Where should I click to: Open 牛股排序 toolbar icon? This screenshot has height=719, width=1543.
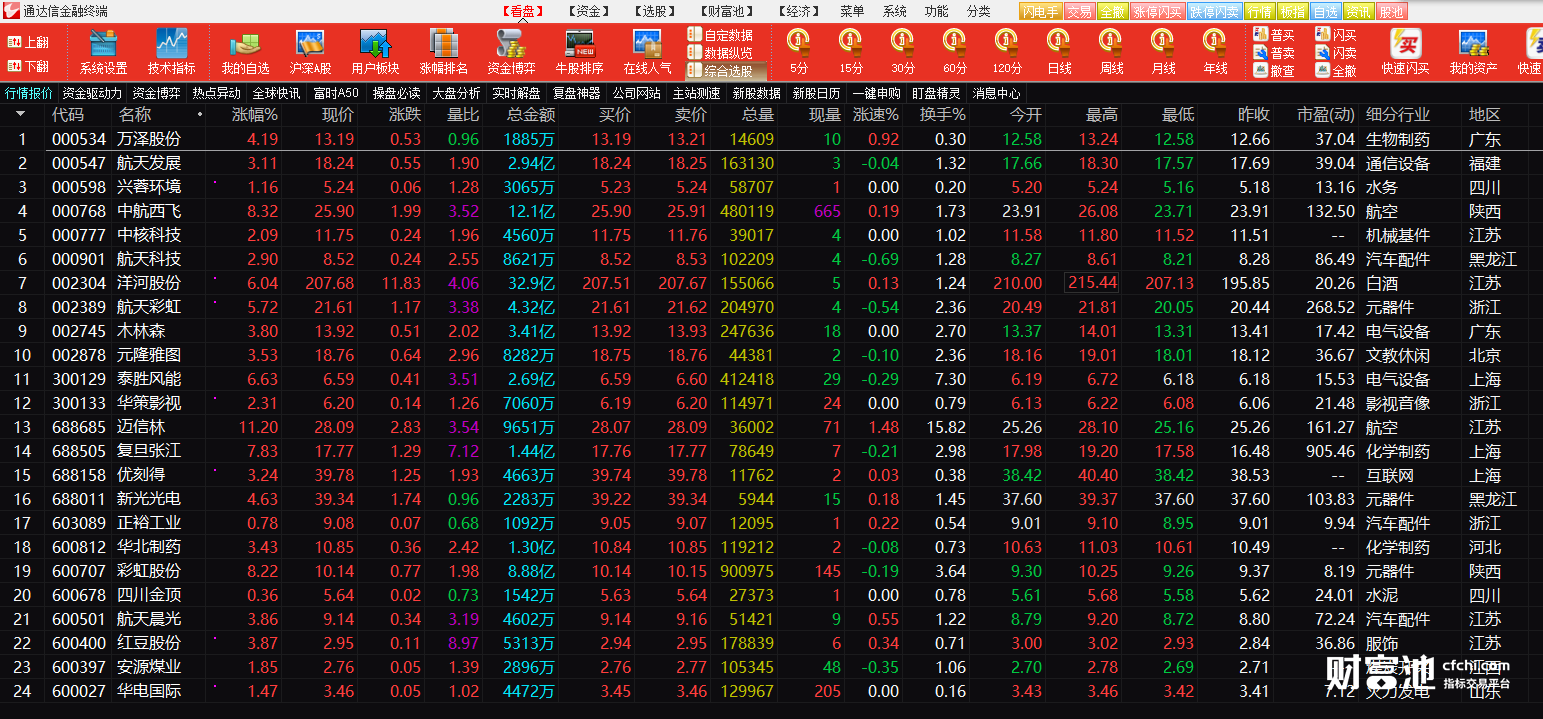click(x=579, y=52)
